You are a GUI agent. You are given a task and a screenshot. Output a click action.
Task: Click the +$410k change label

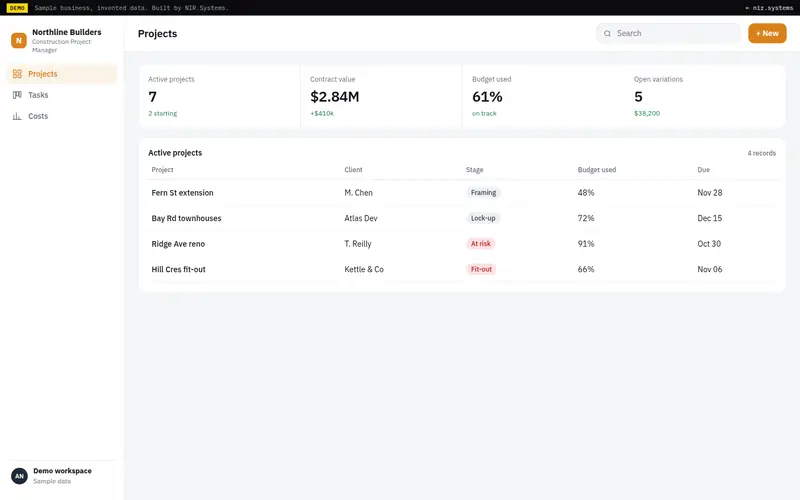(x=321, y=113)
